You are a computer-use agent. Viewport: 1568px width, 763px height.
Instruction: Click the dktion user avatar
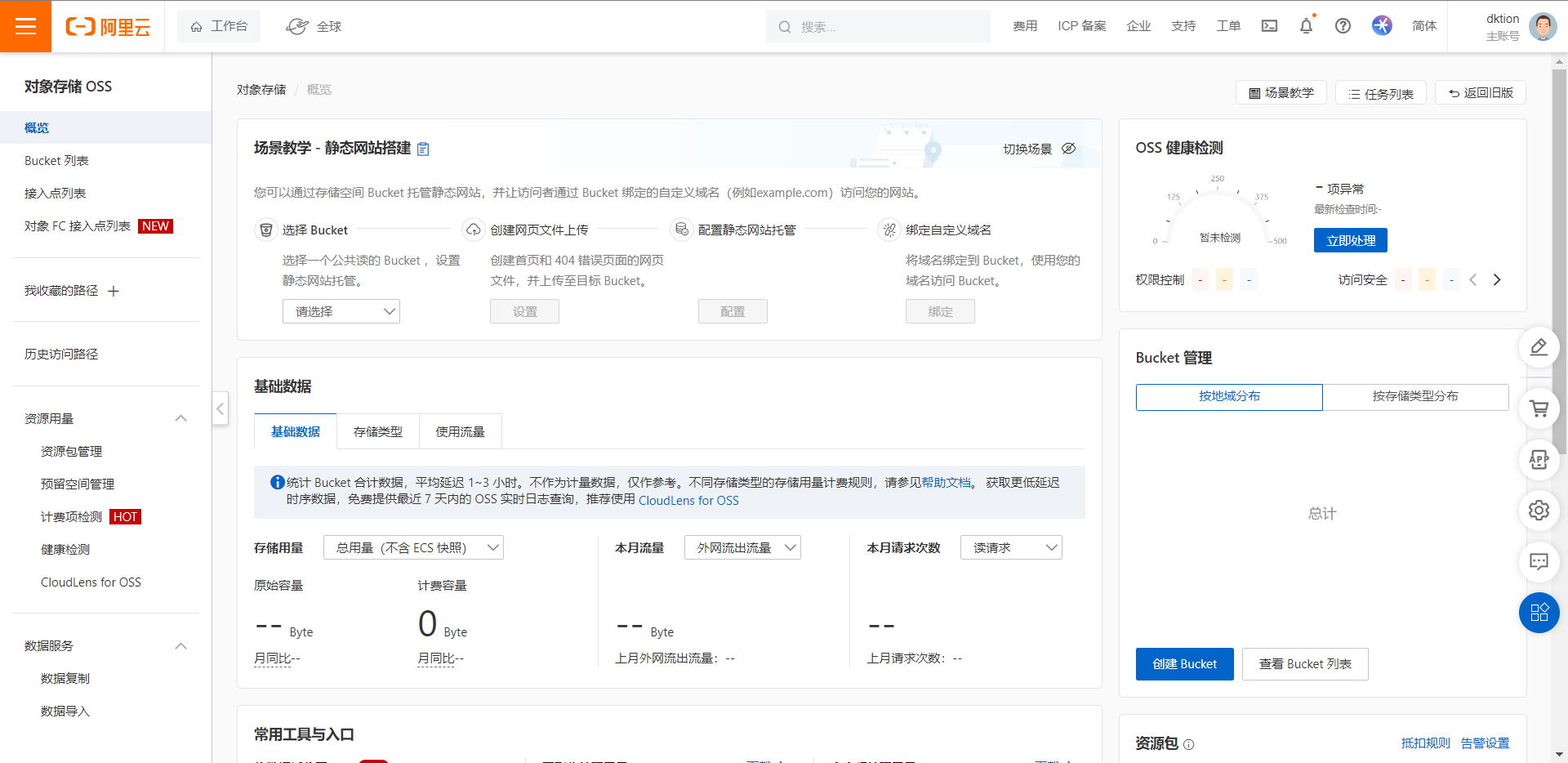1543,26
